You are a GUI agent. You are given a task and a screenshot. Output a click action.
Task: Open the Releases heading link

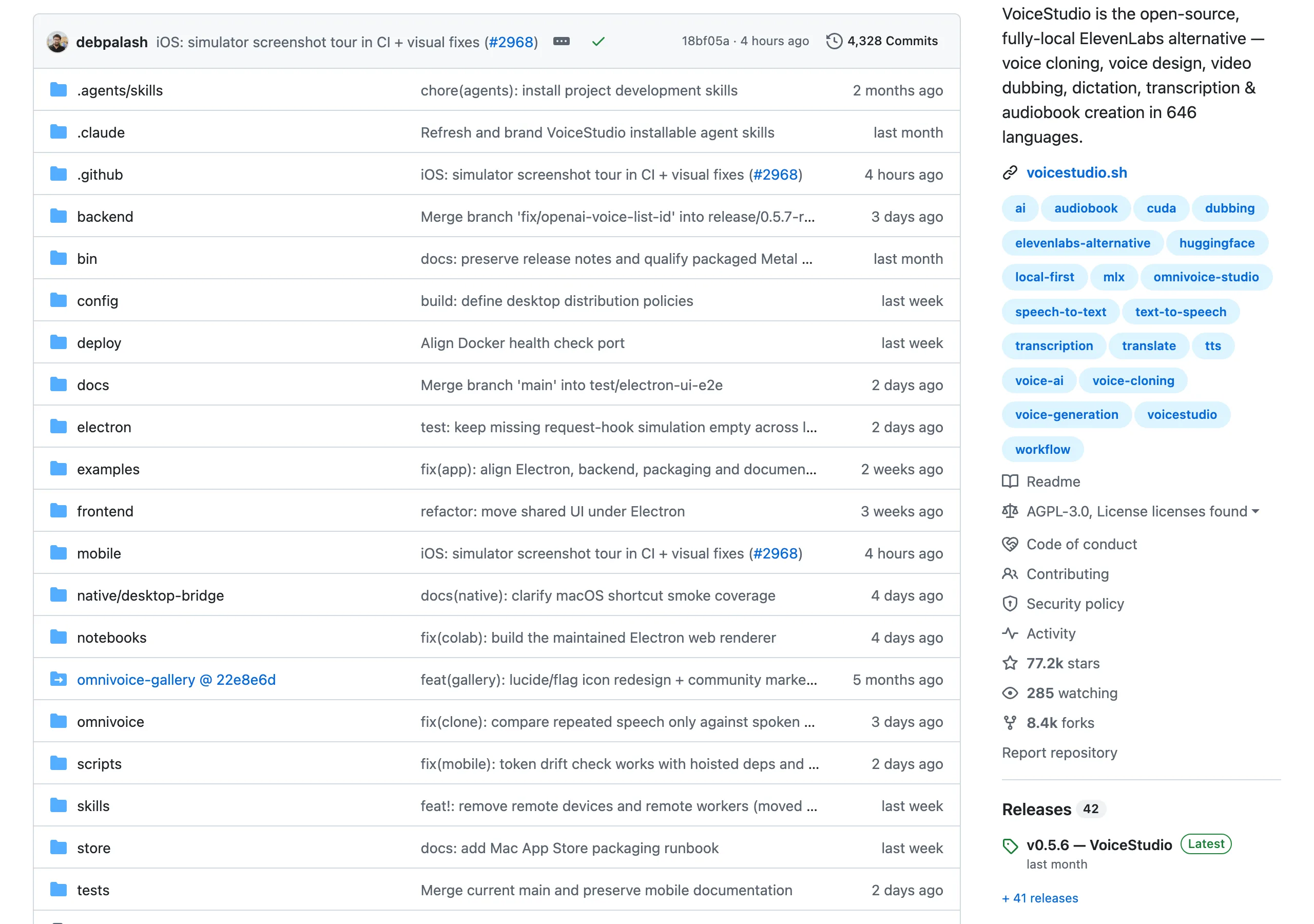point(1036,810)
